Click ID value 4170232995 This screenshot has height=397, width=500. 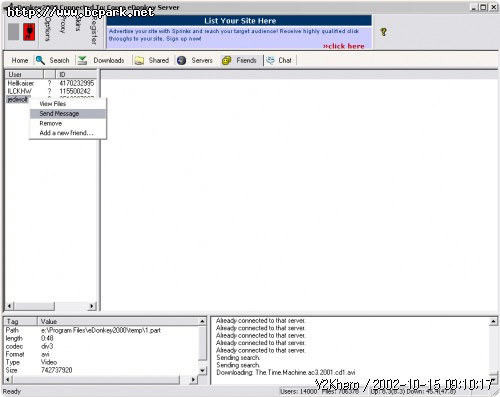[77, 83]
